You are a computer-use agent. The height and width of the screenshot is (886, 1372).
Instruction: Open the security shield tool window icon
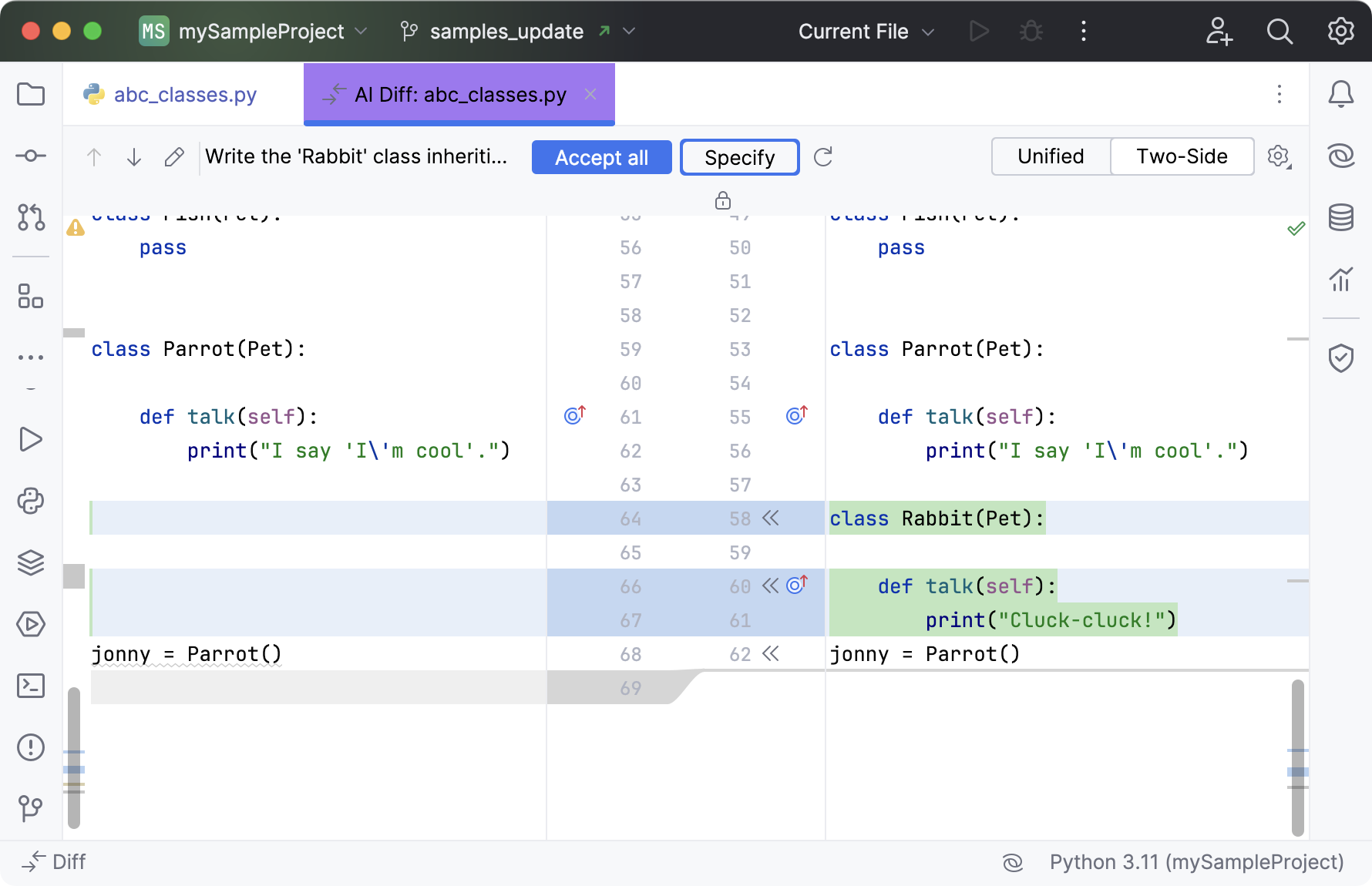pyautogui.click(x=1341, y=357)
